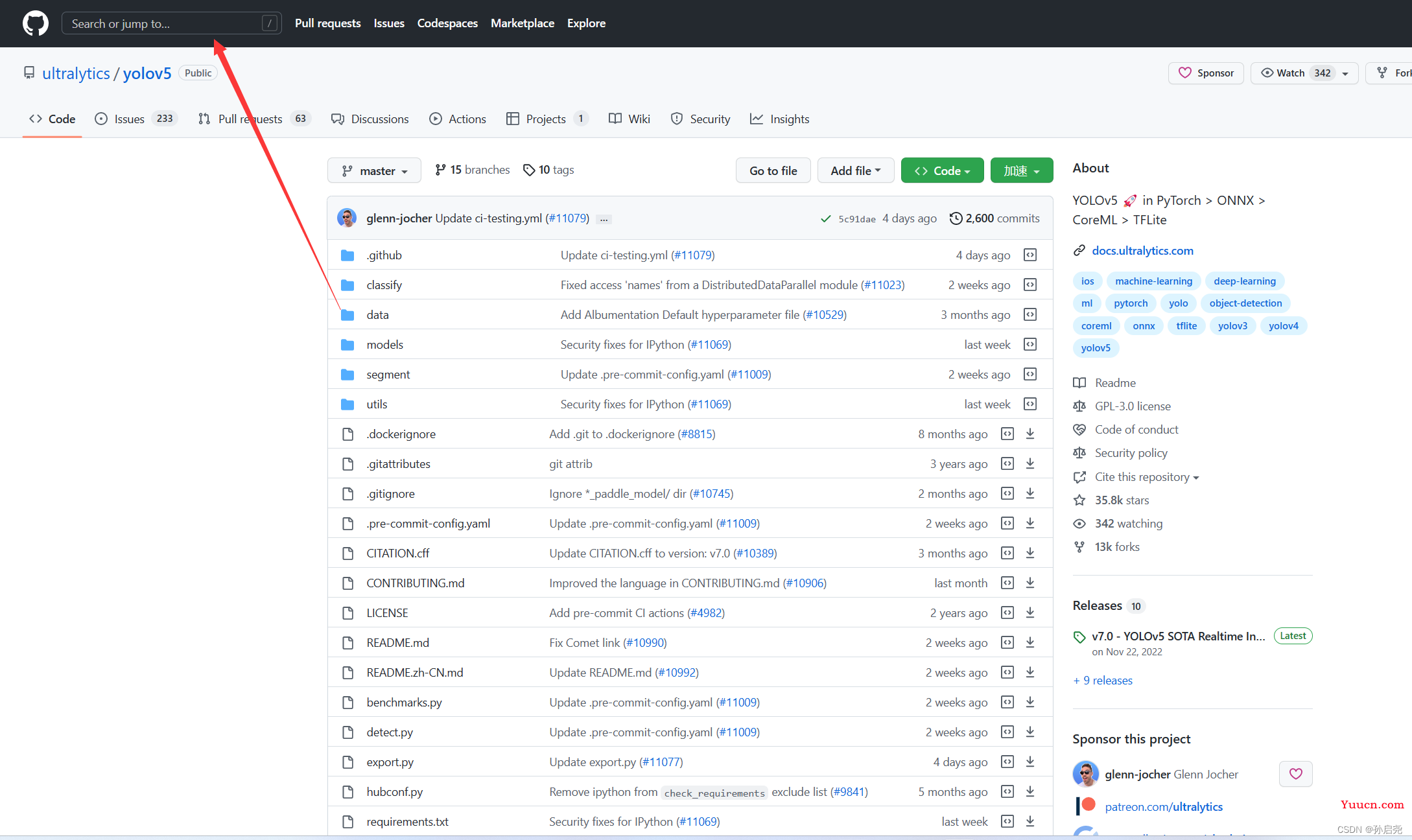Open the Readme link in About
The image size is (1412, 840).
[1115, 383]
